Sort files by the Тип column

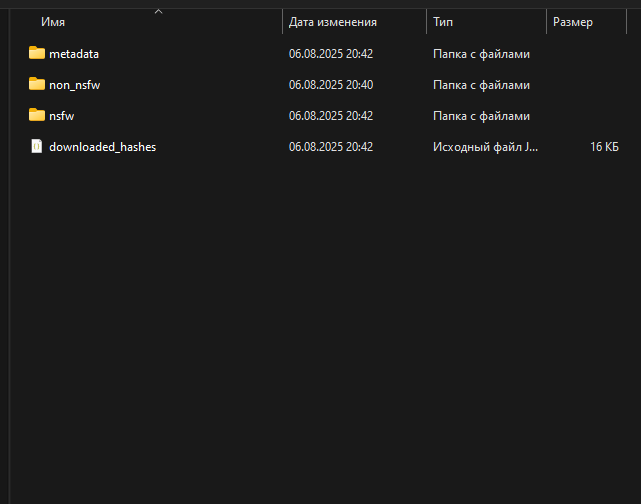point(443,22)
